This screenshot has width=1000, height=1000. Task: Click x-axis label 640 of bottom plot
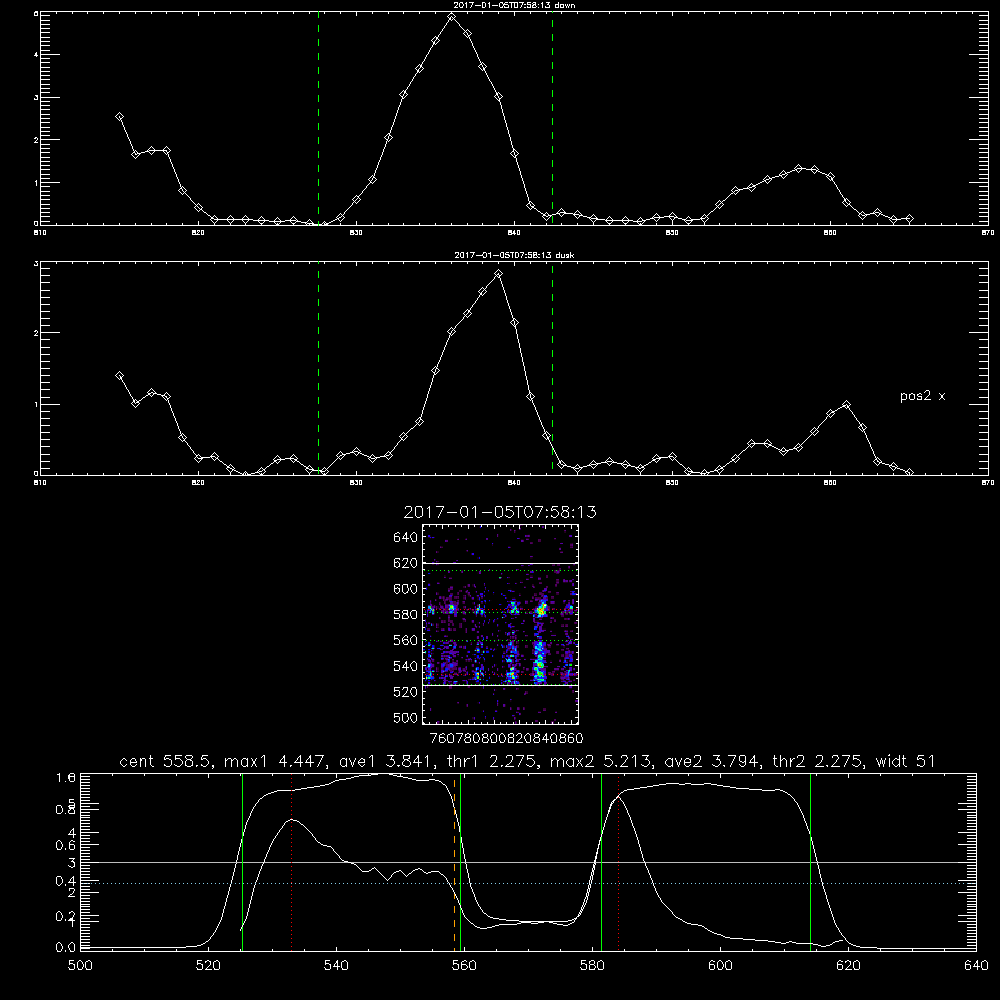point(976,966)
